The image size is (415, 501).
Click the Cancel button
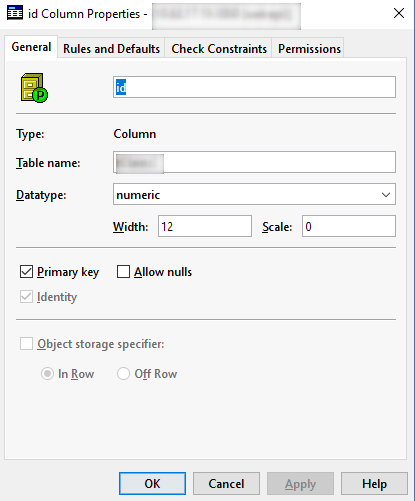pyautogui.click(x=226, y=483)
